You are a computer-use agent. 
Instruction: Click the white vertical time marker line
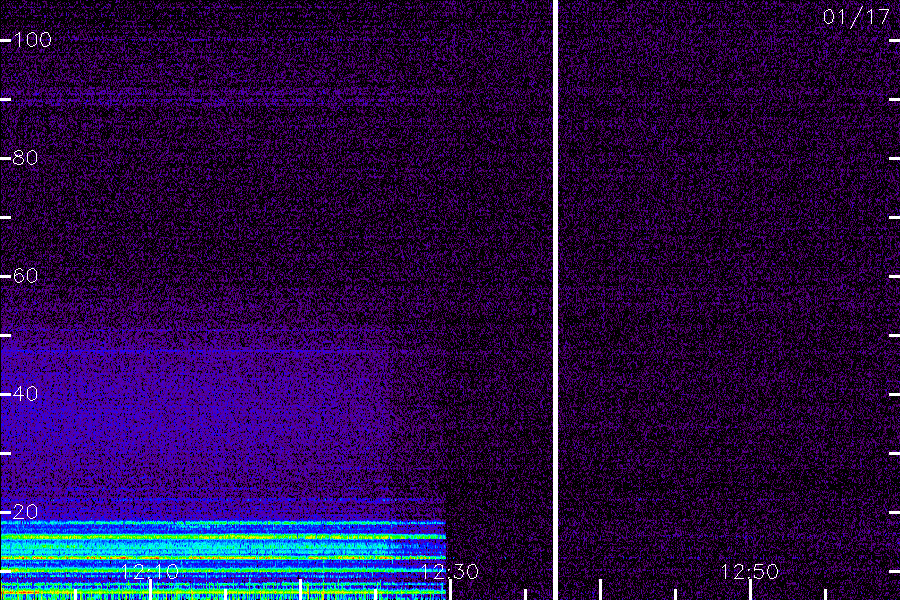tap(555, 300)
